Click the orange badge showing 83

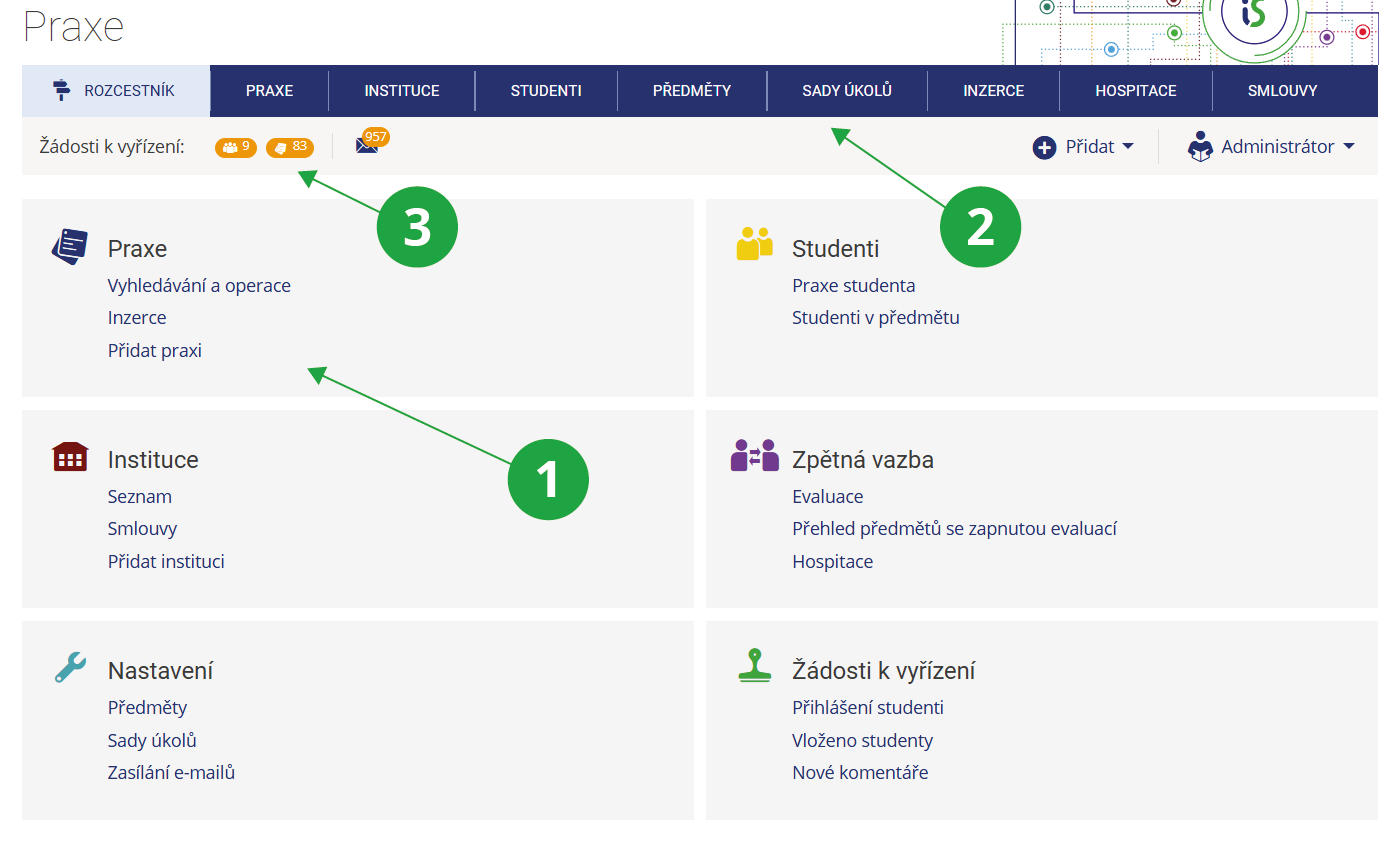tap(290, 147)
